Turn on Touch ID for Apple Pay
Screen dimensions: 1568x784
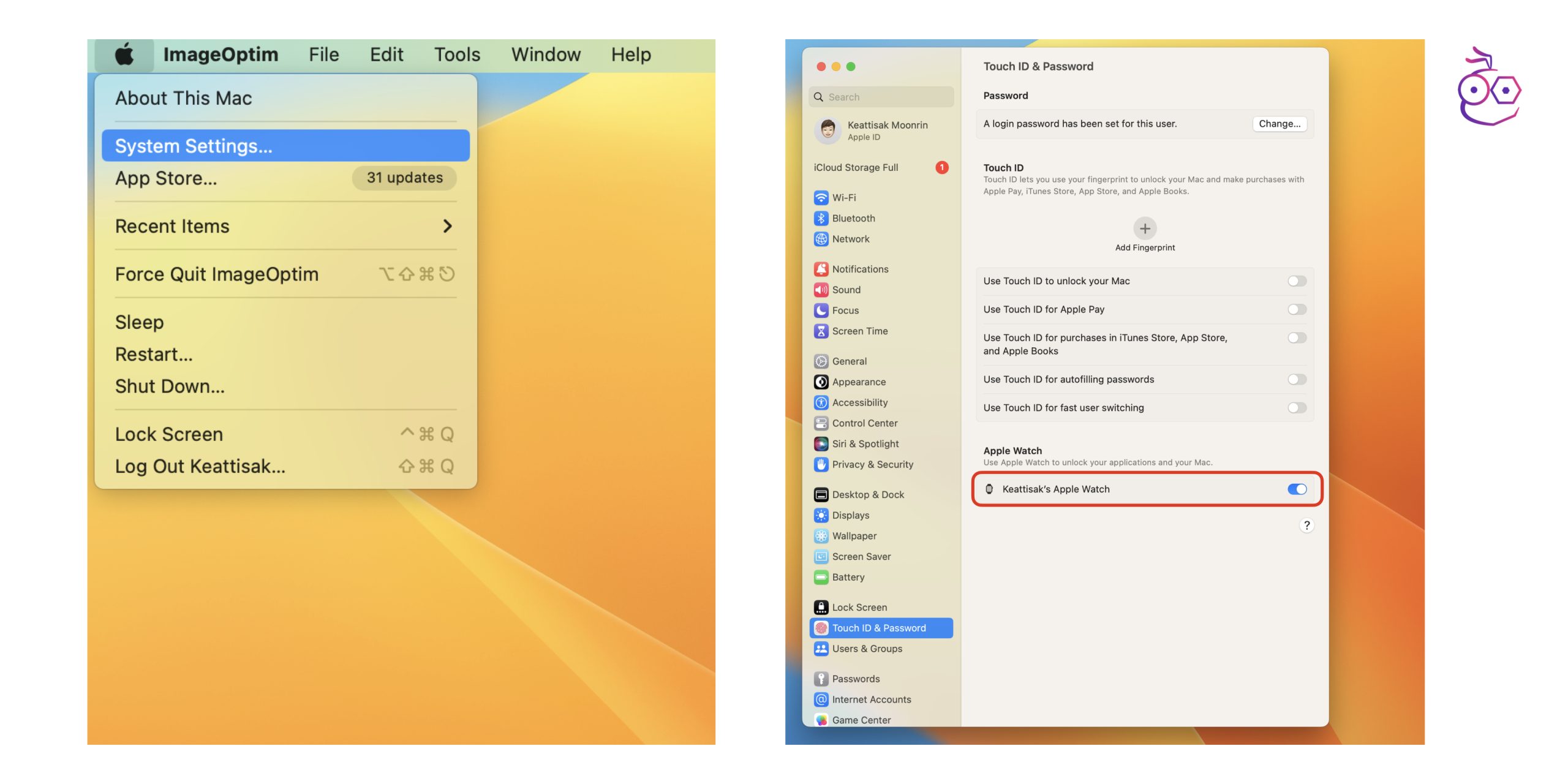(x=1297, y=309)
